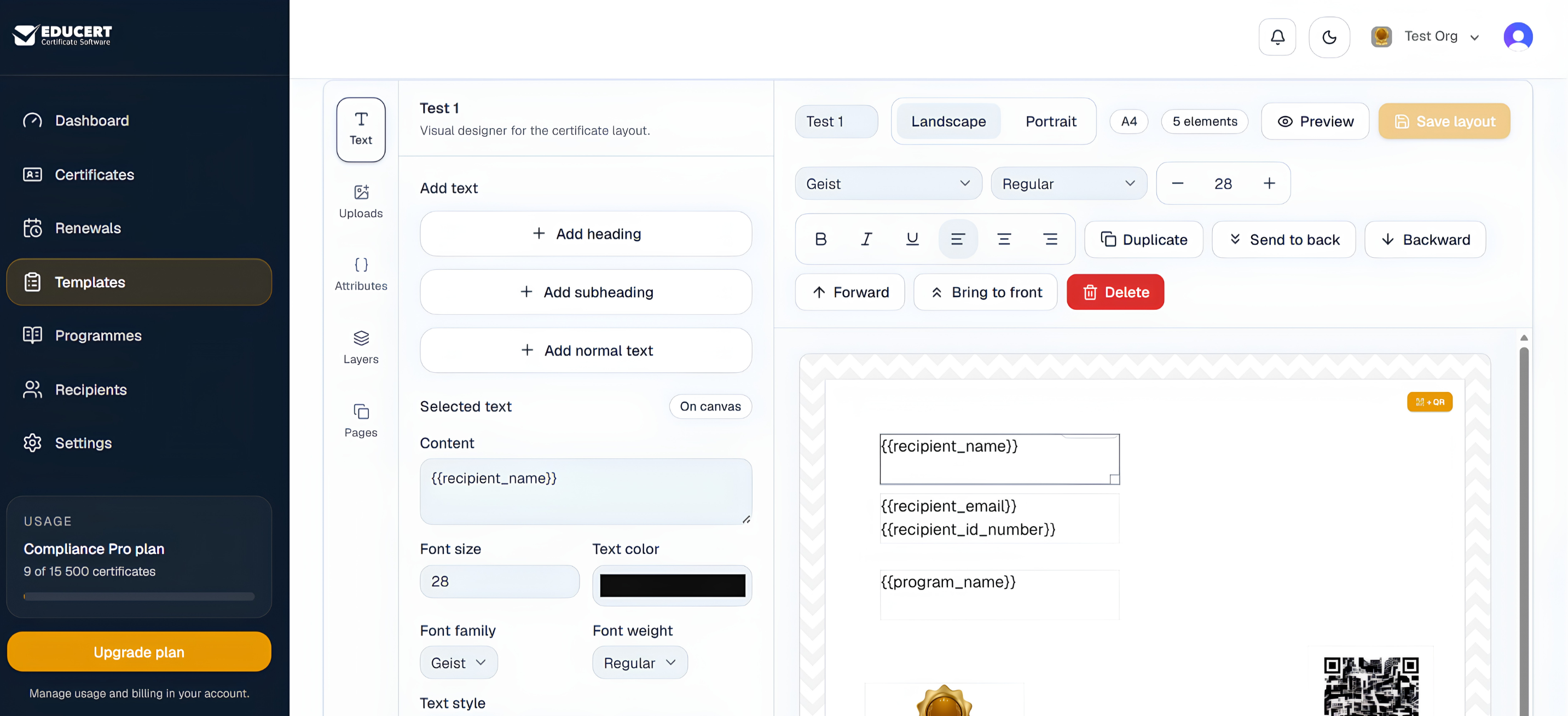Click Add subheading button
Viewport: 1568px width, 716px height.
[586, 292]
